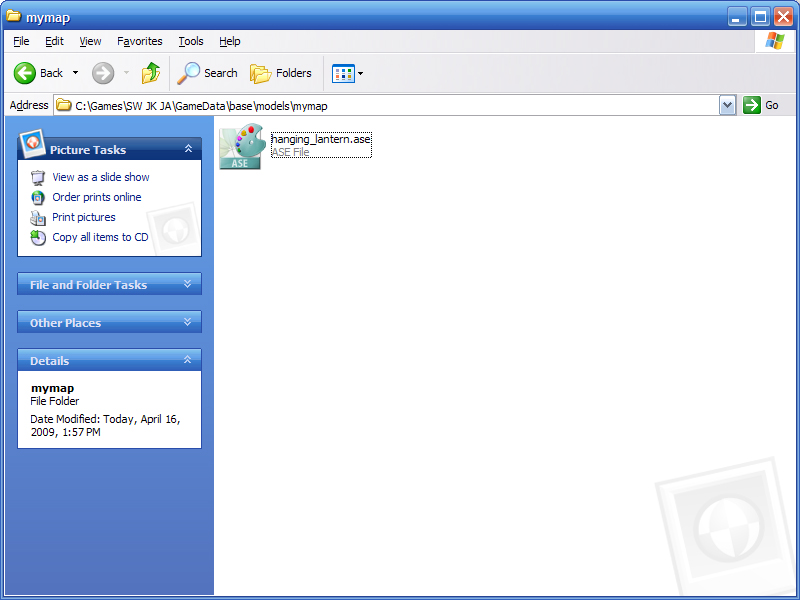The image size is (800, 600).
Task: Click the Copy to CD icon
Action: pos(38,238)
